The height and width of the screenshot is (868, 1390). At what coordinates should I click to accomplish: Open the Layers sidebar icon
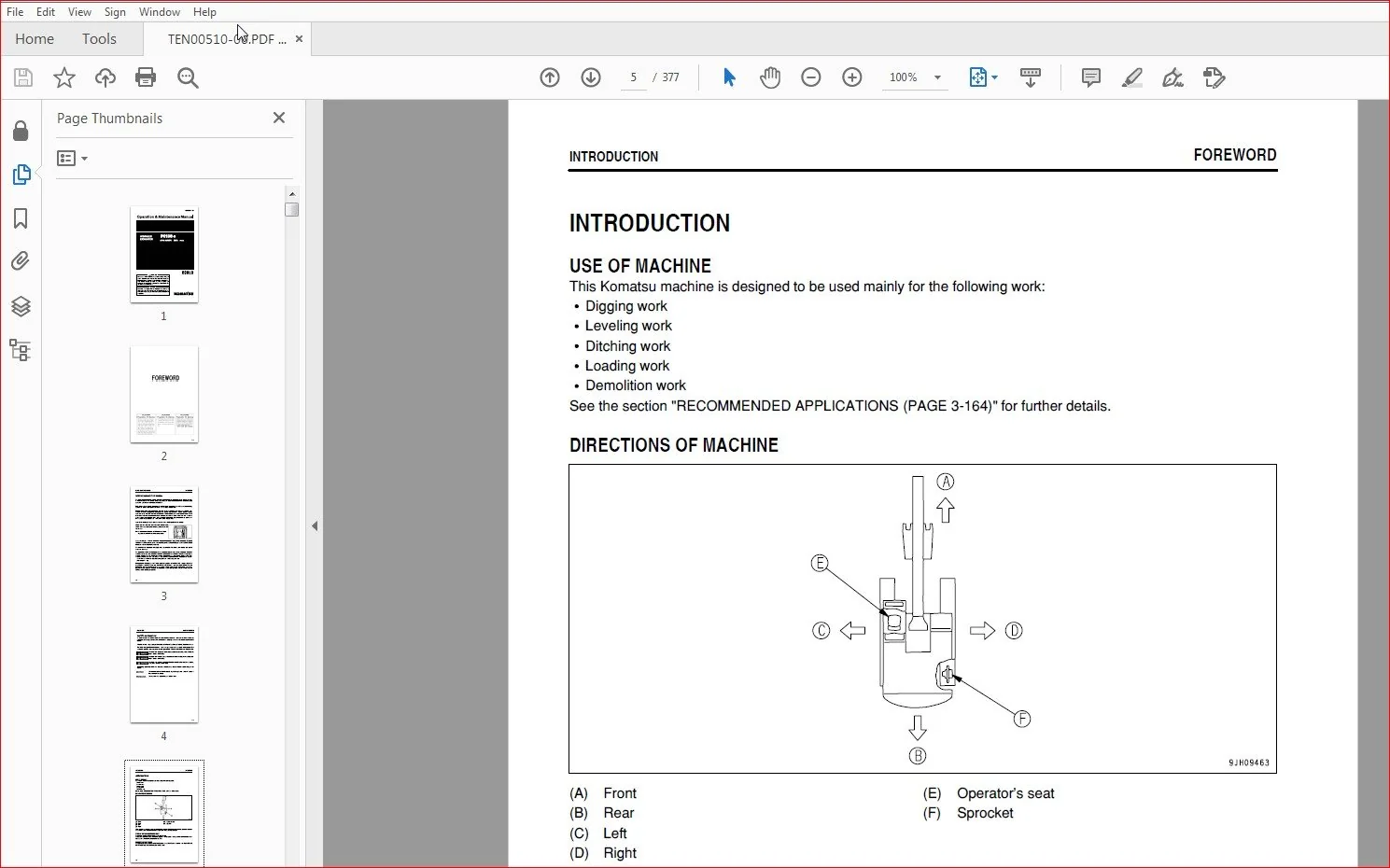tap(21, 306)
